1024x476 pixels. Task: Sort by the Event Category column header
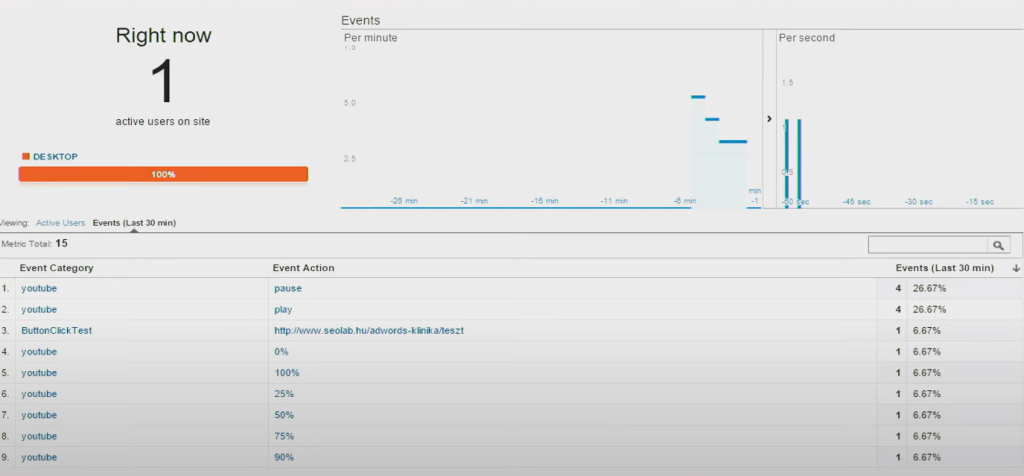pos(57,268)
